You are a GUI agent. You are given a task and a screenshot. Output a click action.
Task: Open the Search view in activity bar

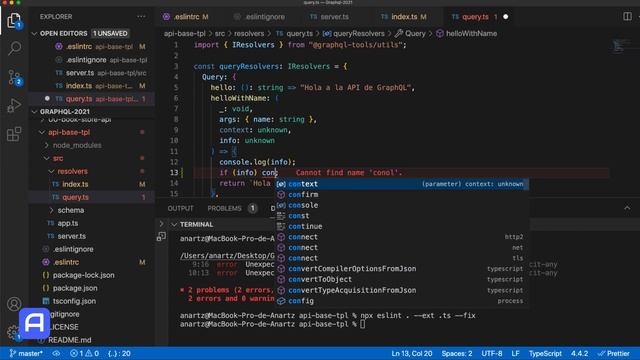(14, 48)
